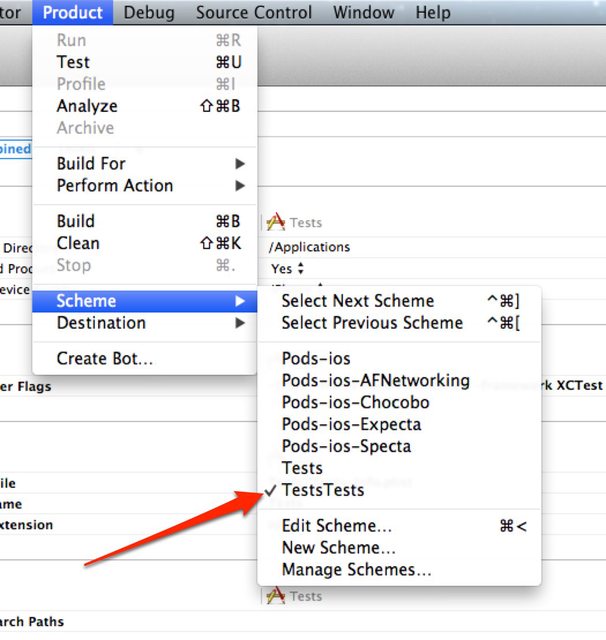The width and height of the screenshot is (606, 640).
Task: Choose Analyze from the Product menu
Action: (145, 106)
